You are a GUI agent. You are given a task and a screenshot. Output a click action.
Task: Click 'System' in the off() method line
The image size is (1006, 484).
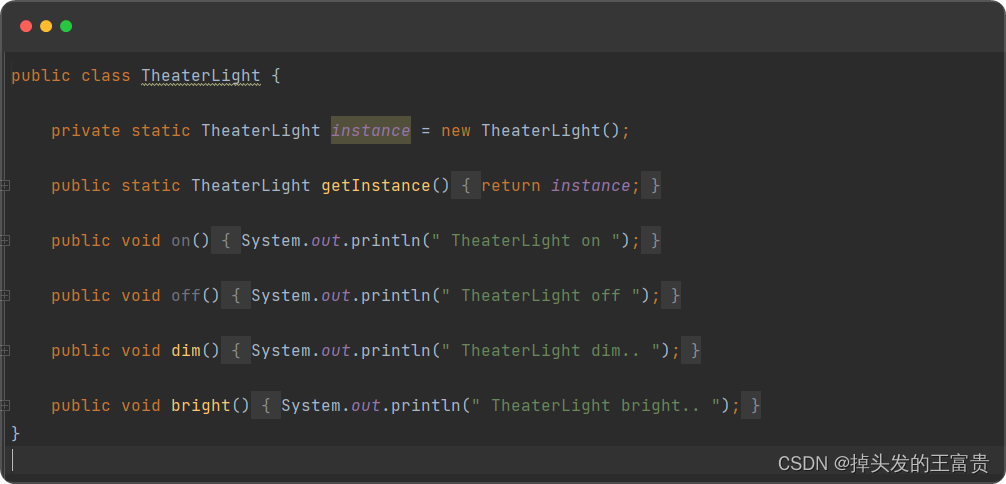[281, 295]
